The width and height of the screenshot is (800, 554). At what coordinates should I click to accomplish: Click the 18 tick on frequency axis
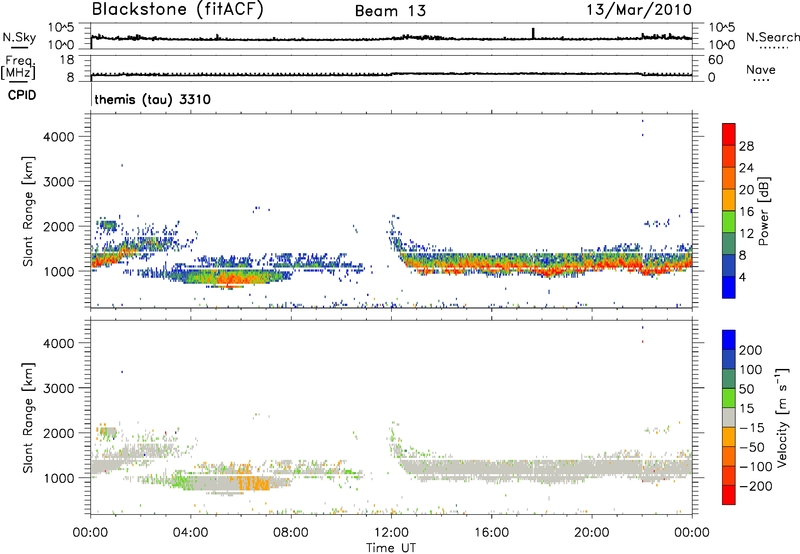(67, 60)
